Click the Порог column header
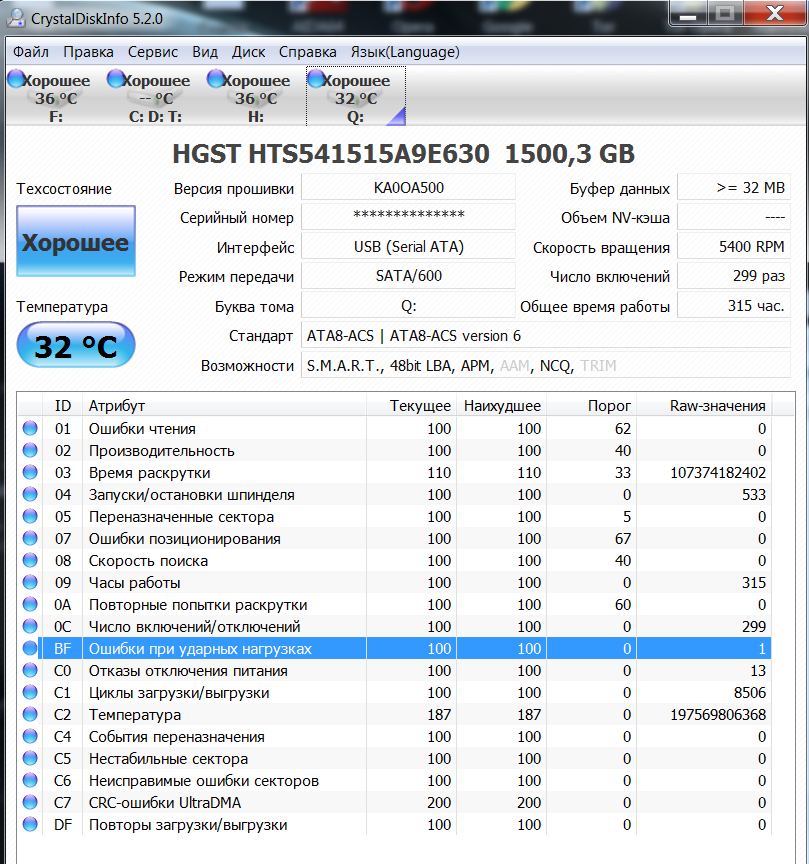Viewport: 809px width, 864px height. (591, 406)
